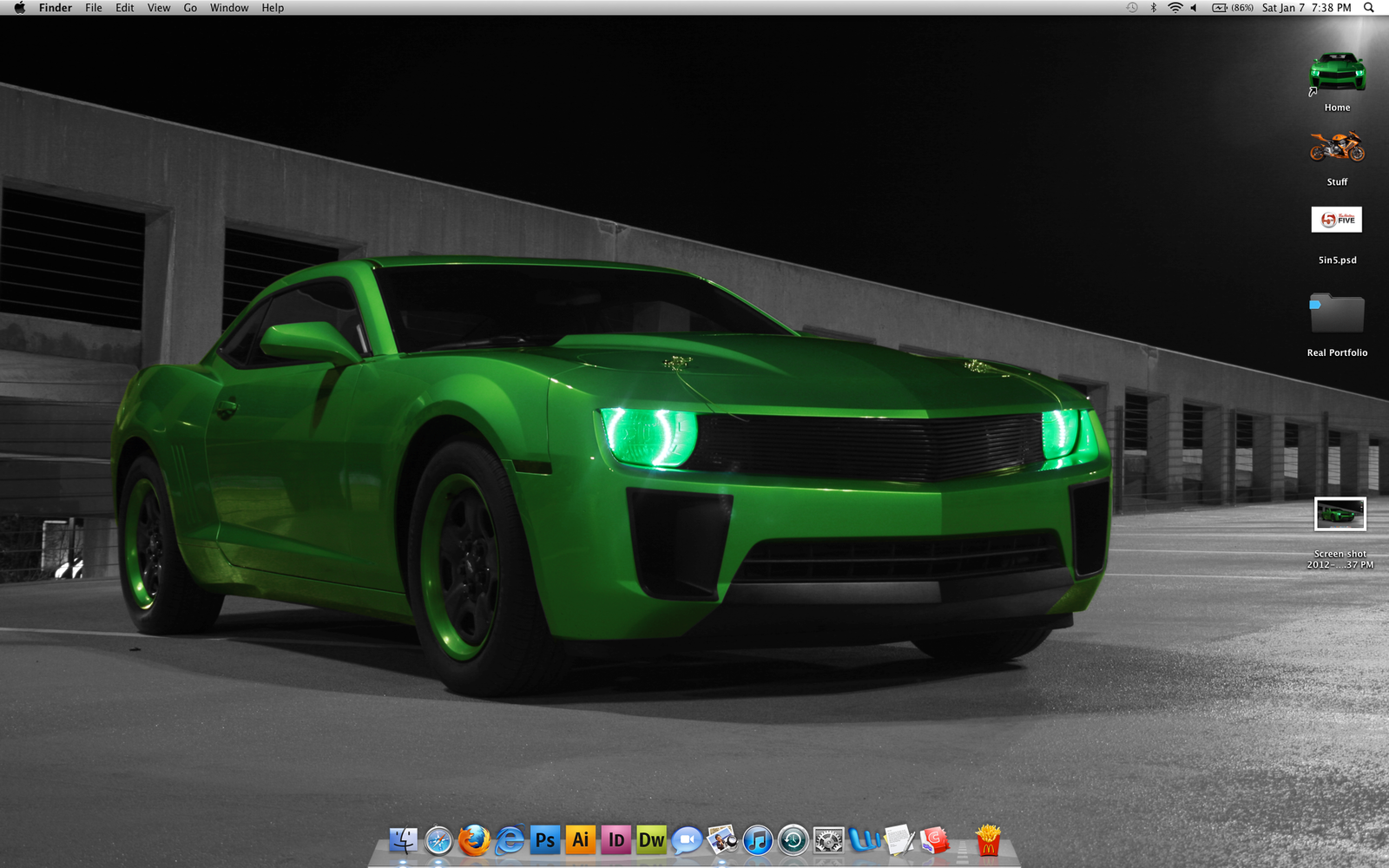Select the Screen shot thumbnail on desktop
Screen dimensions: 1389x868
tap(1340, 515)
